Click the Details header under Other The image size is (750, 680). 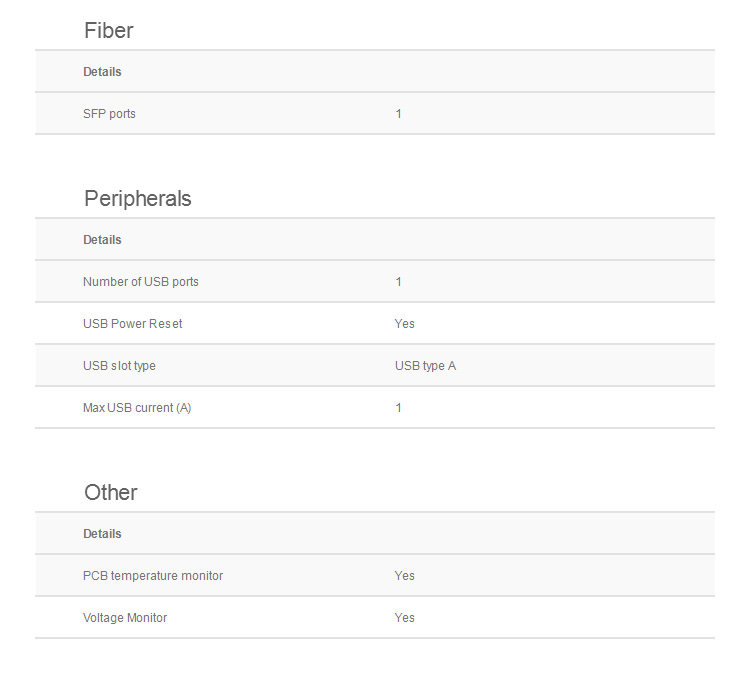click(102, 534)
